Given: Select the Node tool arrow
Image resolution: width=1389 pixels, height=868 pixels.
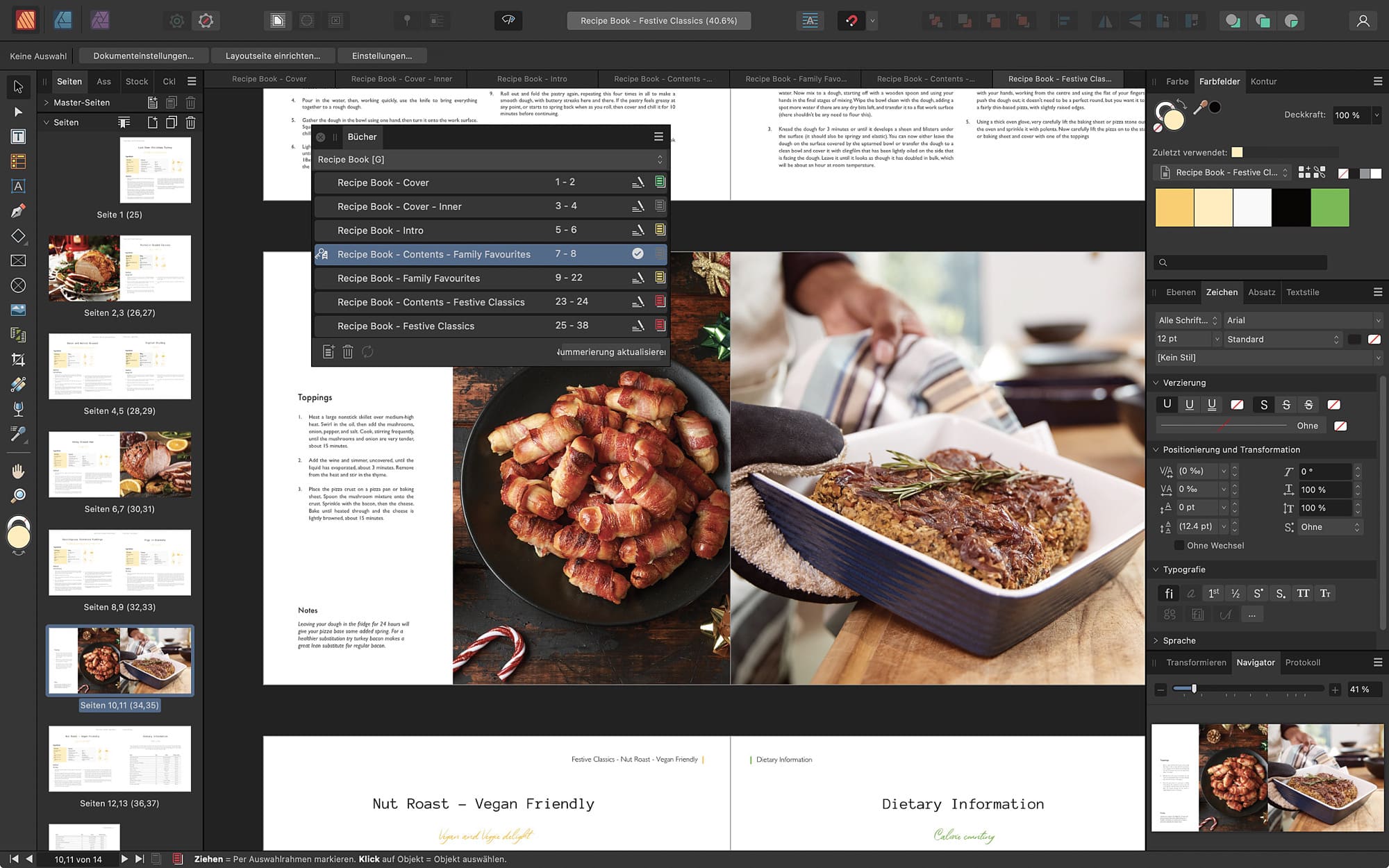Looking at the screenshot, I should coord(18,112).
